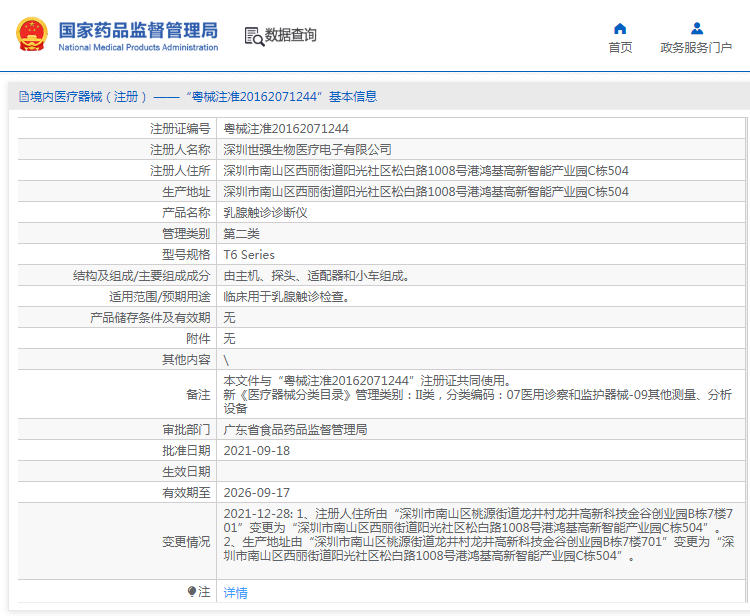Click 无 in 附件 row
The height and width of the screenshot is (616, 750).
tap(230, 339)
